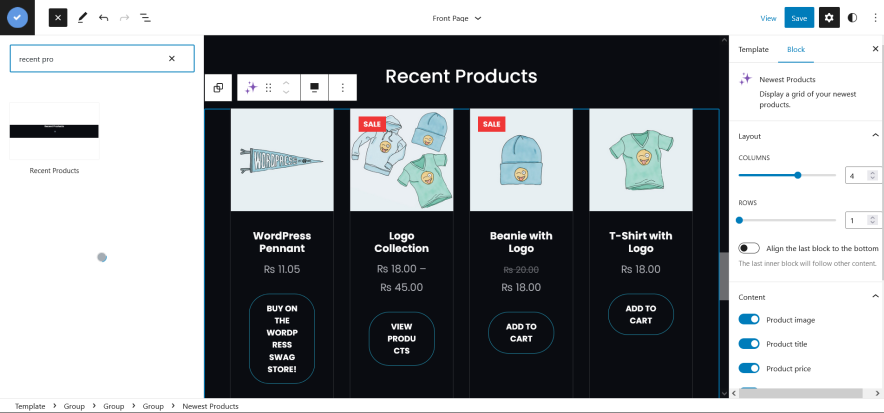Disable the Product image toggle
This screenshot has width=884, height=413.
[749, 319]
